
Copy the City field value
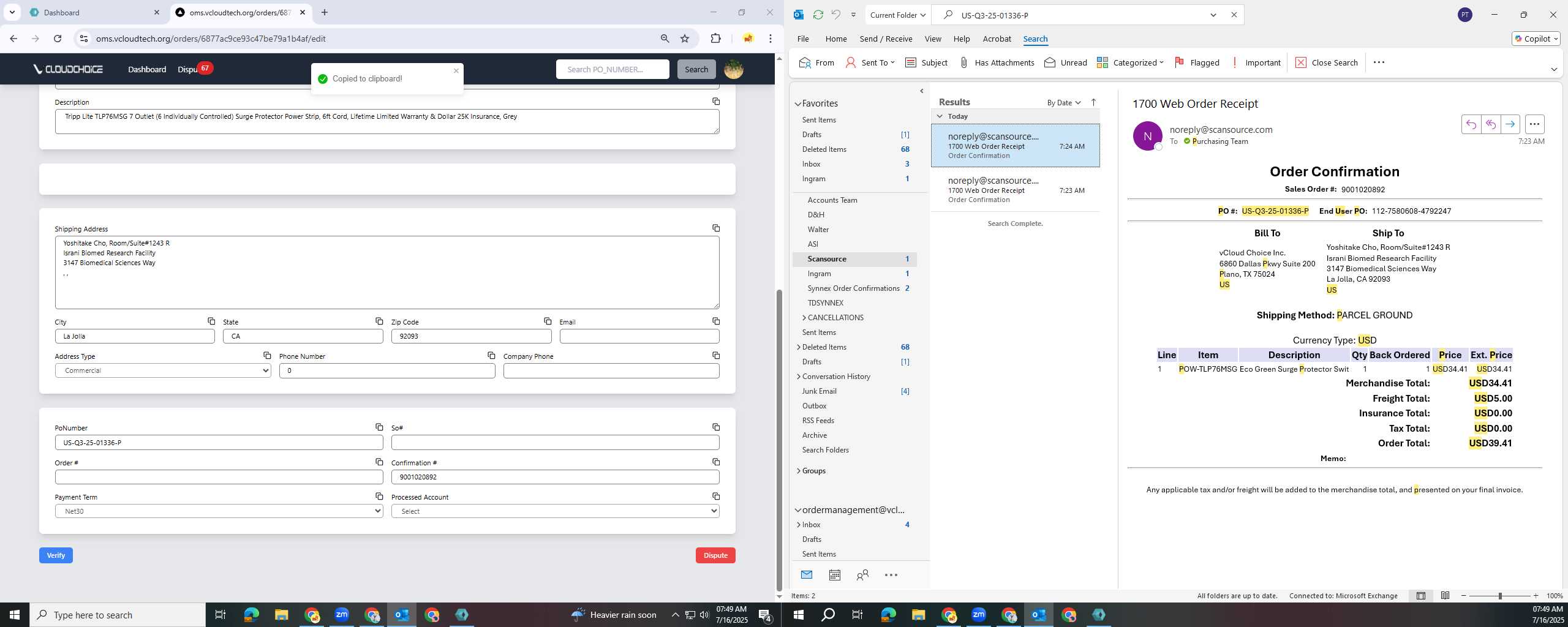coord(211,321)
